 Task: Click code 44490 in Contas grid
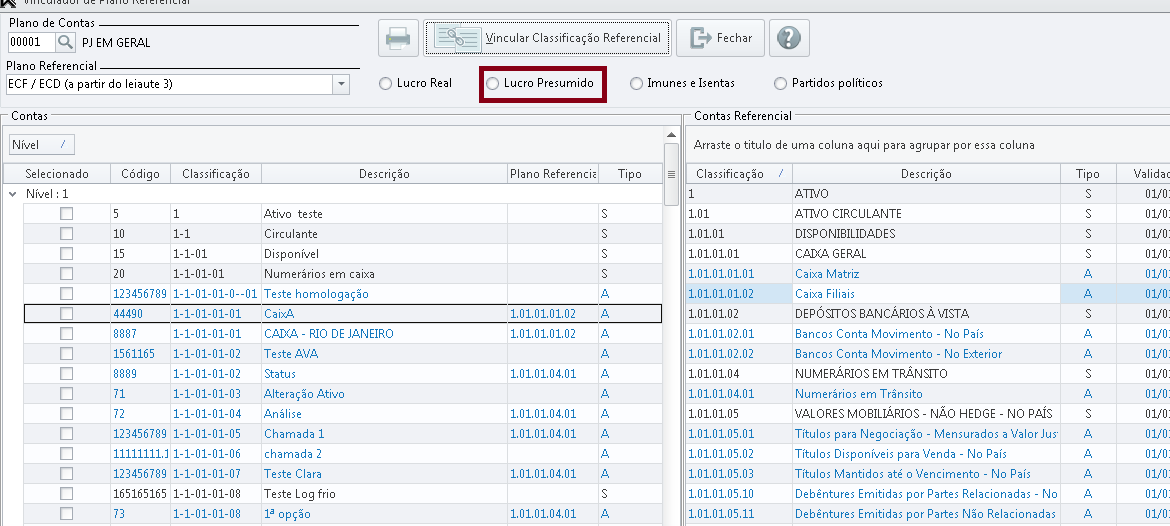coord(128,314)
